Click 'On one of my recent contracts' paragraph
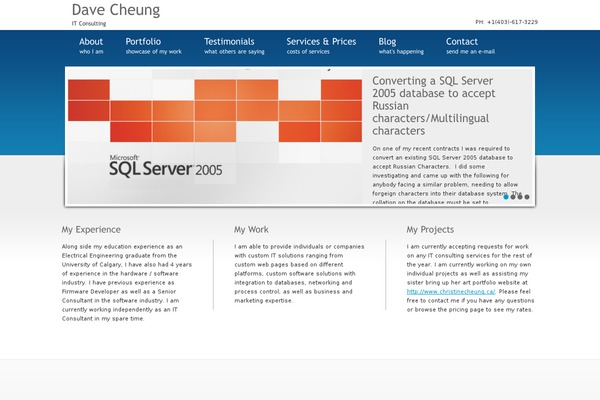Viewport: 600px width, 400px height. coord(445,175)
